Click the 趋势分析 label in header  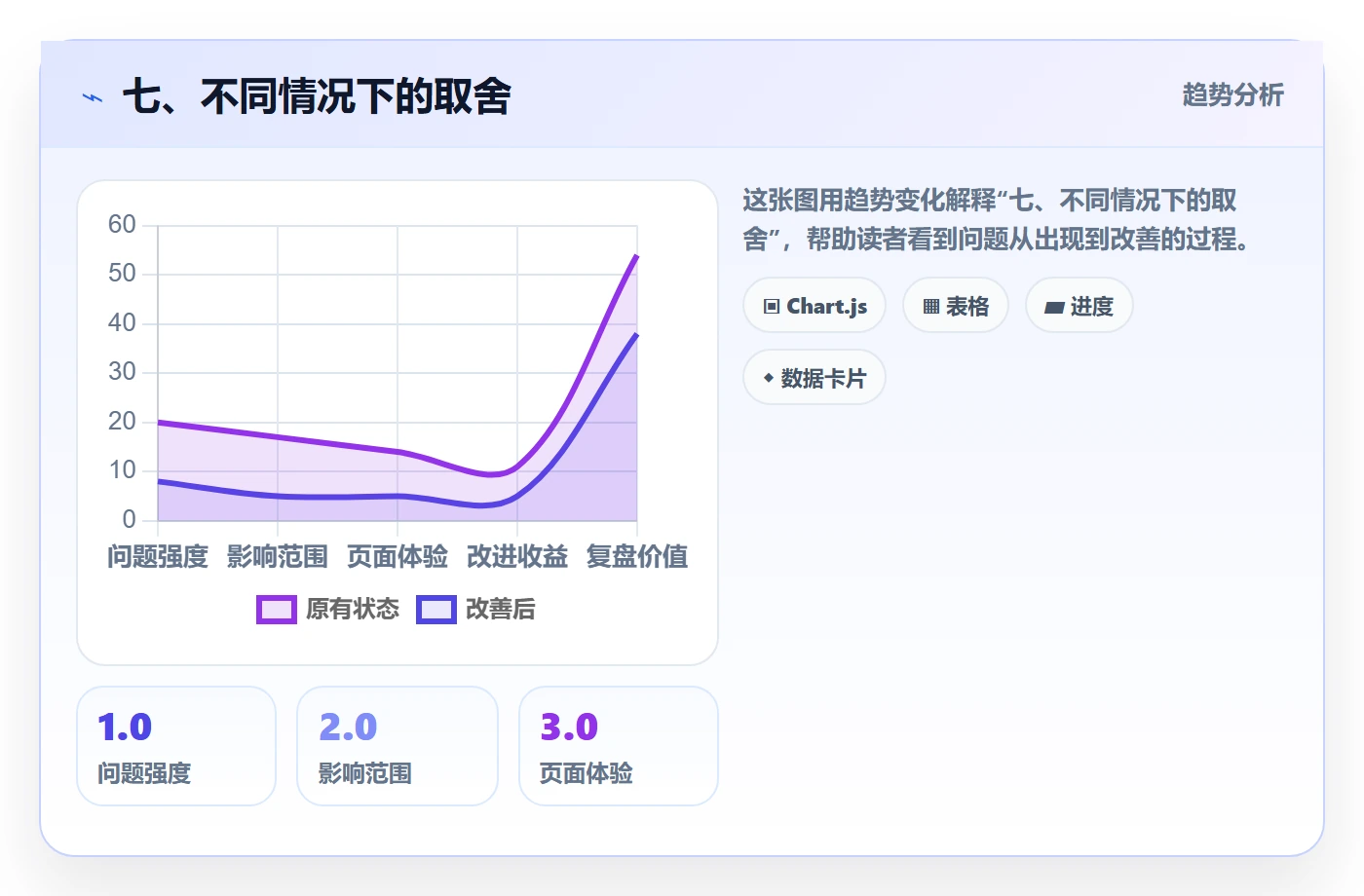(1233, 95)
